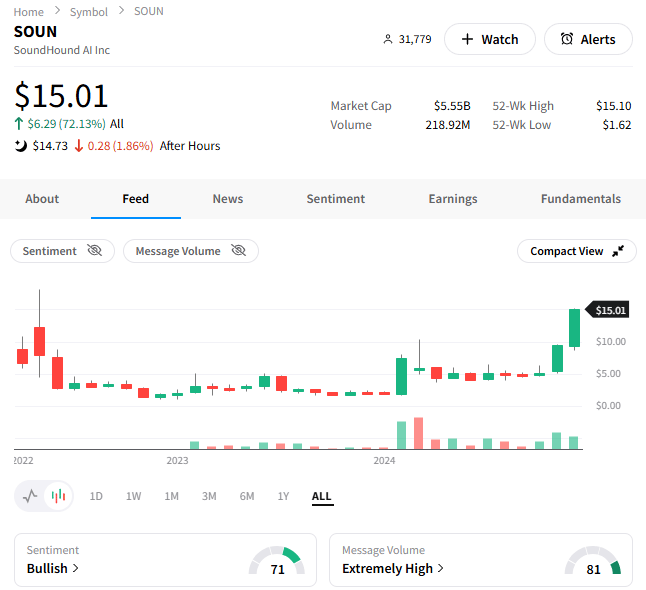
Task: Click the Market Cap value $5.55B
Action: (452, 106)
